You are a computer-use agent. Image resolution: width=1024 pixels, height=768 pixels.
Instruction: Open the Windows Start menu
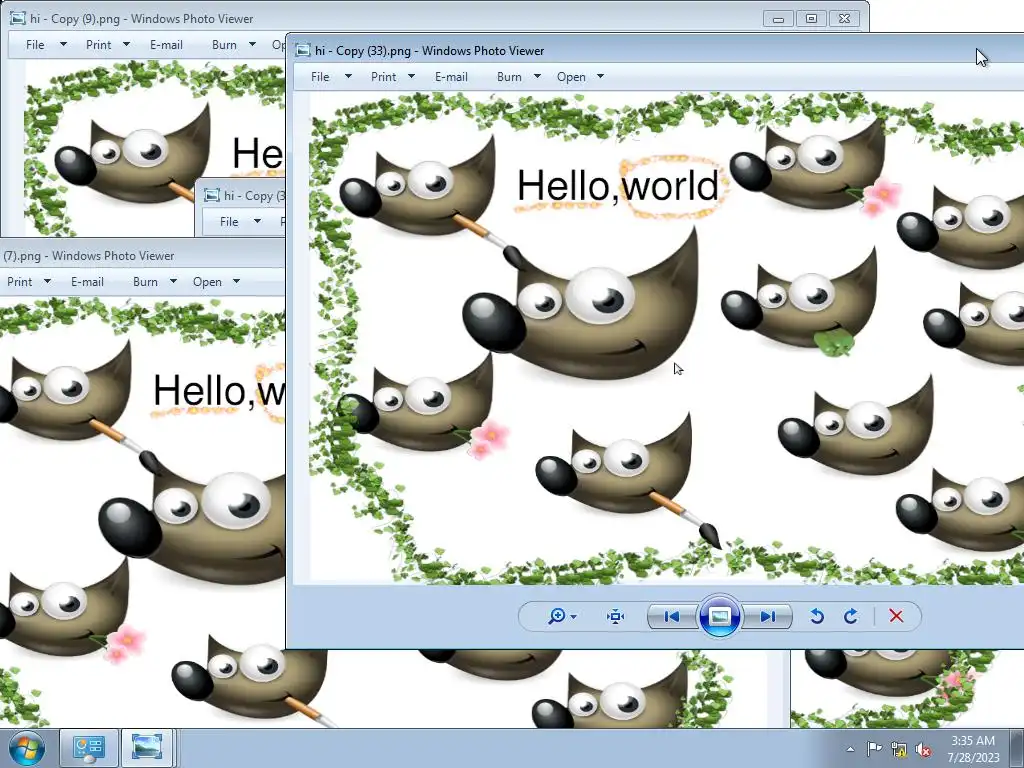coord(27,748)
